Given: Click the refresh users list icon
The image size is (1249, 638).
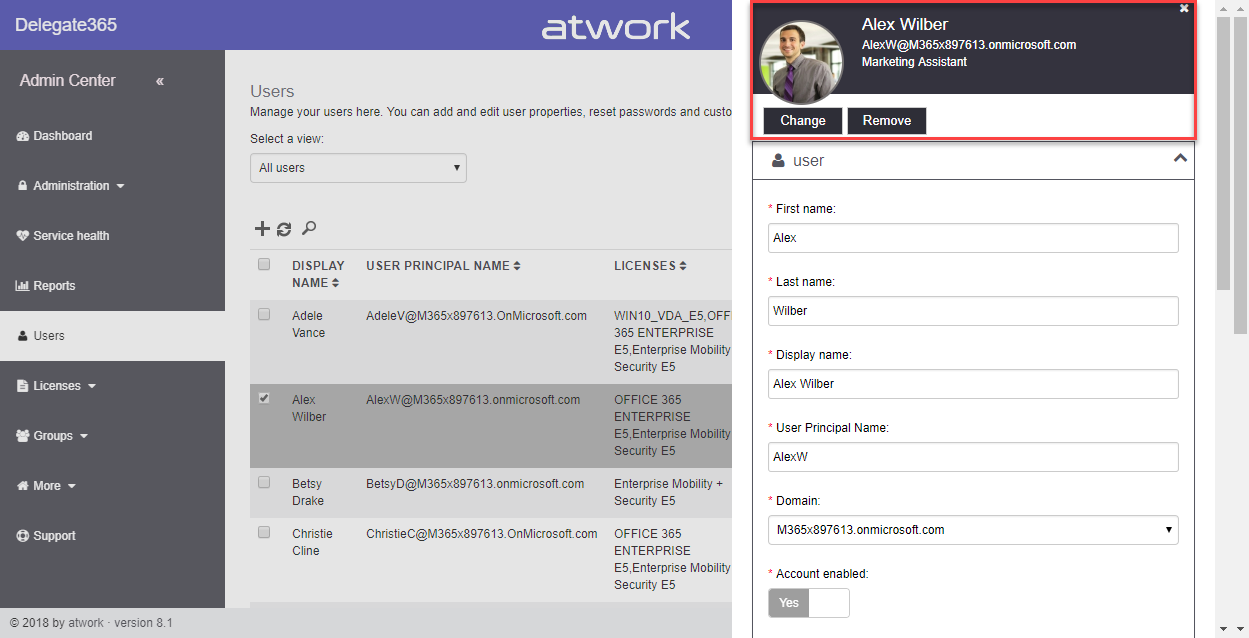Looking at the screenshot, I should (284, 229).
